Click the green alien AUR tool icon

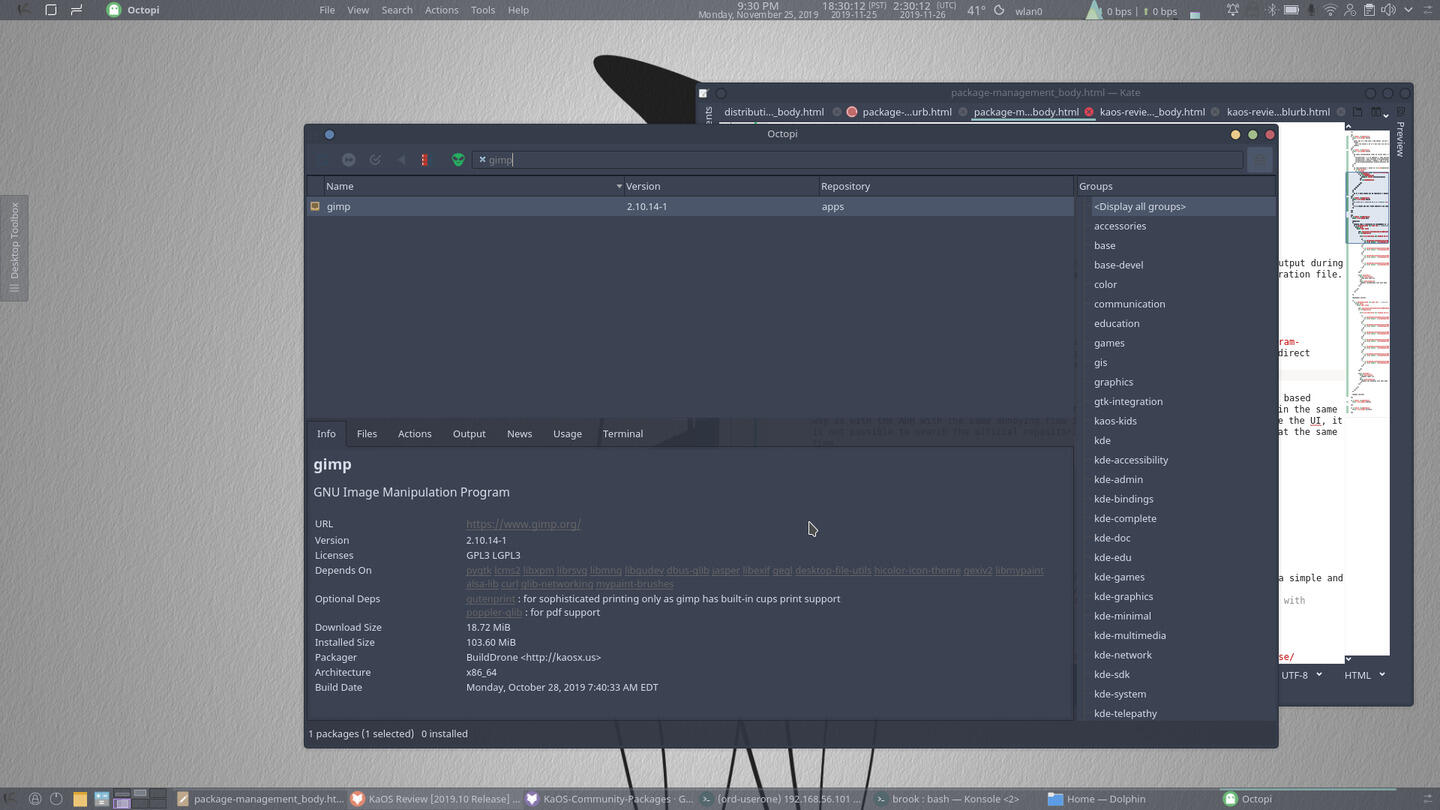[x=458, y=160]
